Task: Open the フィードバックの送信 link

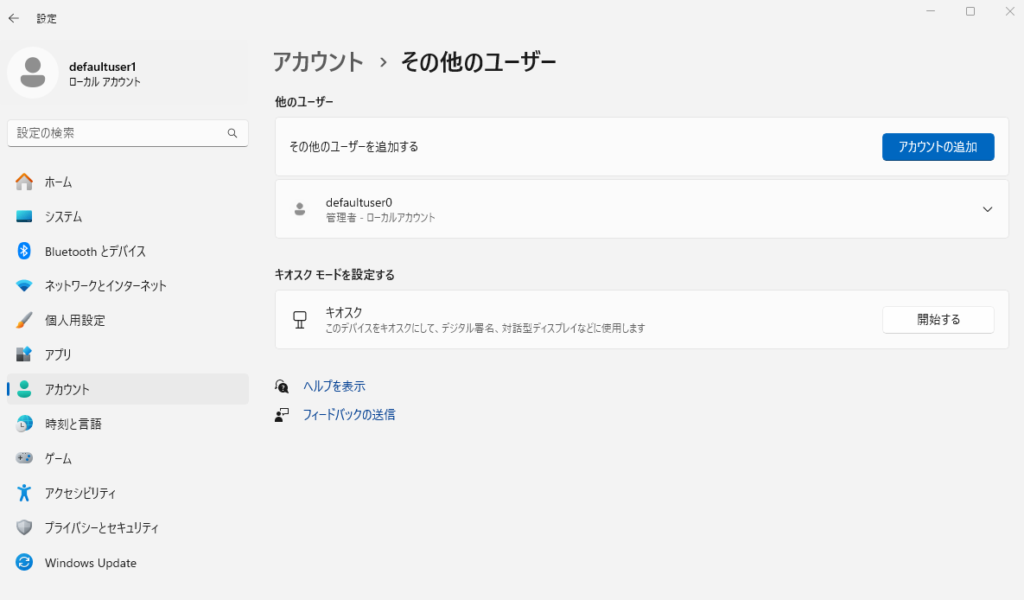Action: point(348,414)
